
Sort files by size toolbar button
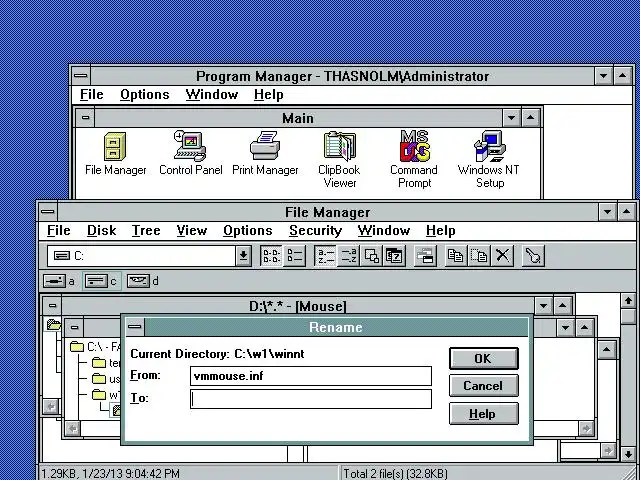pyautogui.click(x=371, y=256)
